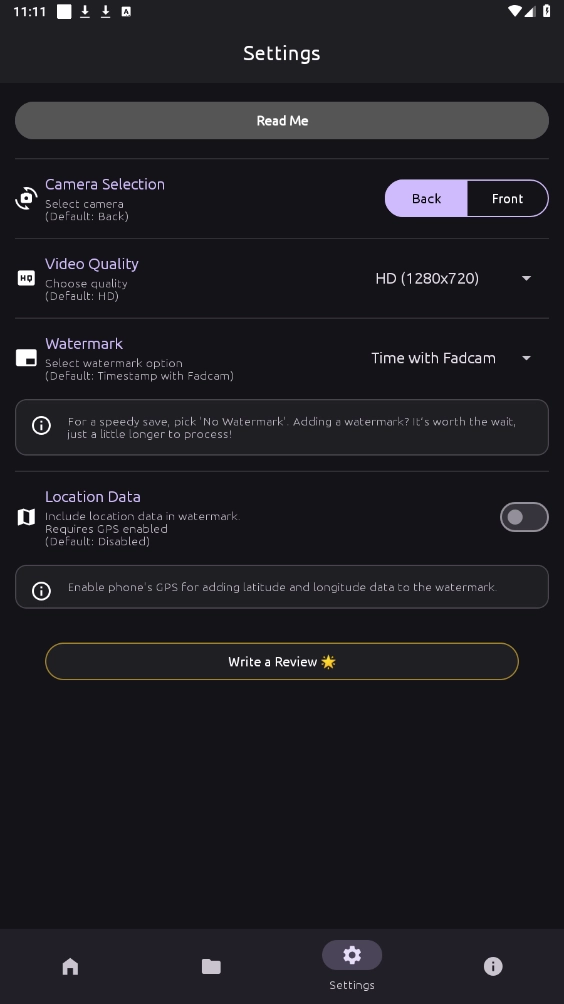Go to Home via the bottom house icon

[70, 966]
